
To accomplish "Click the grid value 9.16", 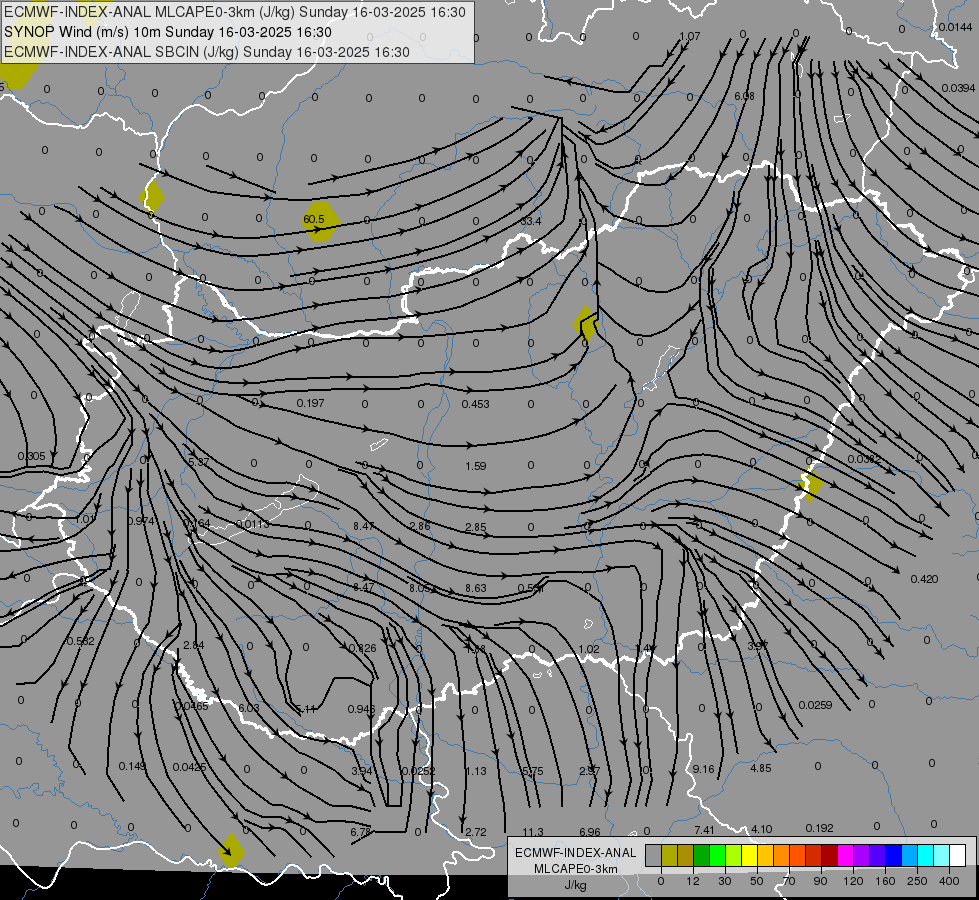I will pyautogui.click(x=703, y=769).
